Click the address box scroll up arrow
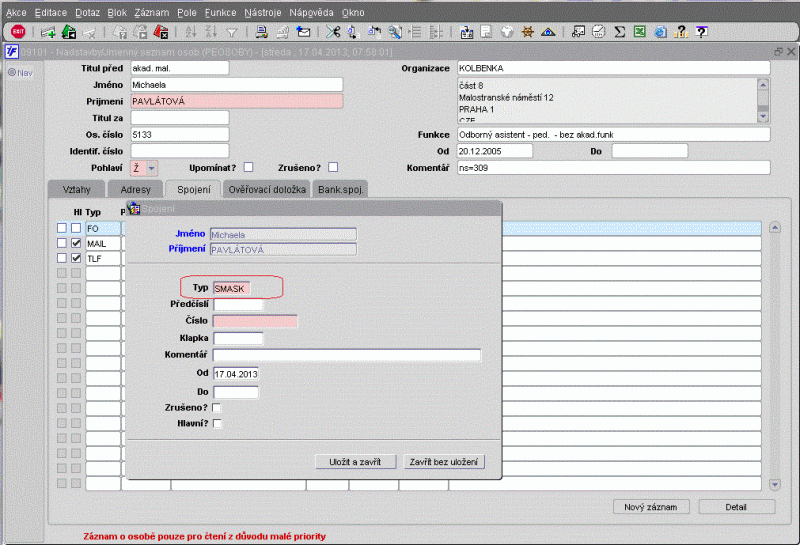 [x=763, y=85]
